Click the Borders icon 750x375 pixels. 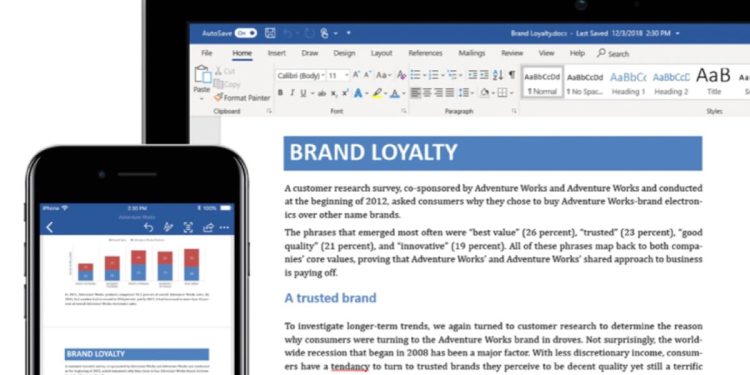coord(502,93)
